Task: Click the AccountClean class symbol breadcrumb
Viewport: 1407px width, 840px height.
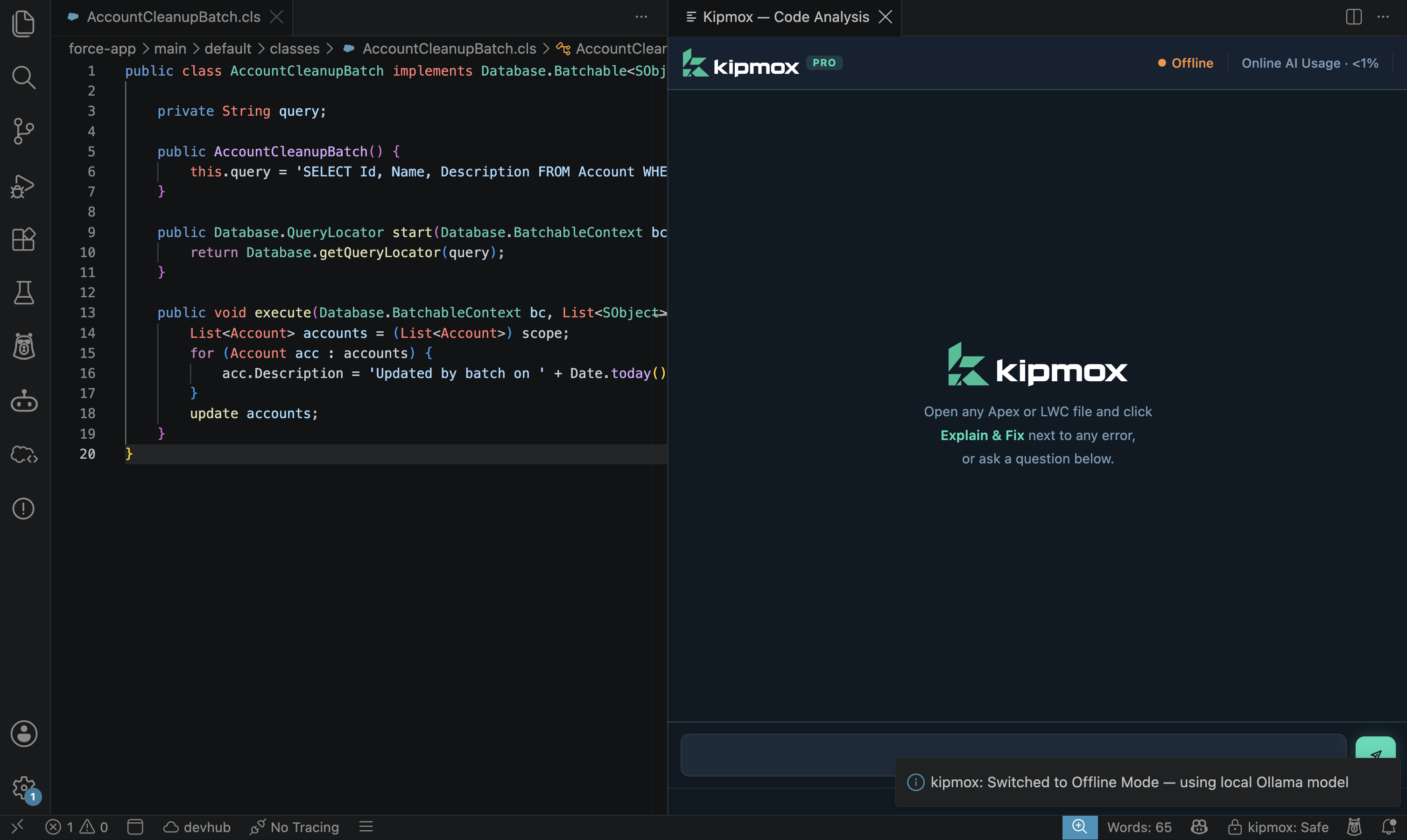Action: point(612,49)
